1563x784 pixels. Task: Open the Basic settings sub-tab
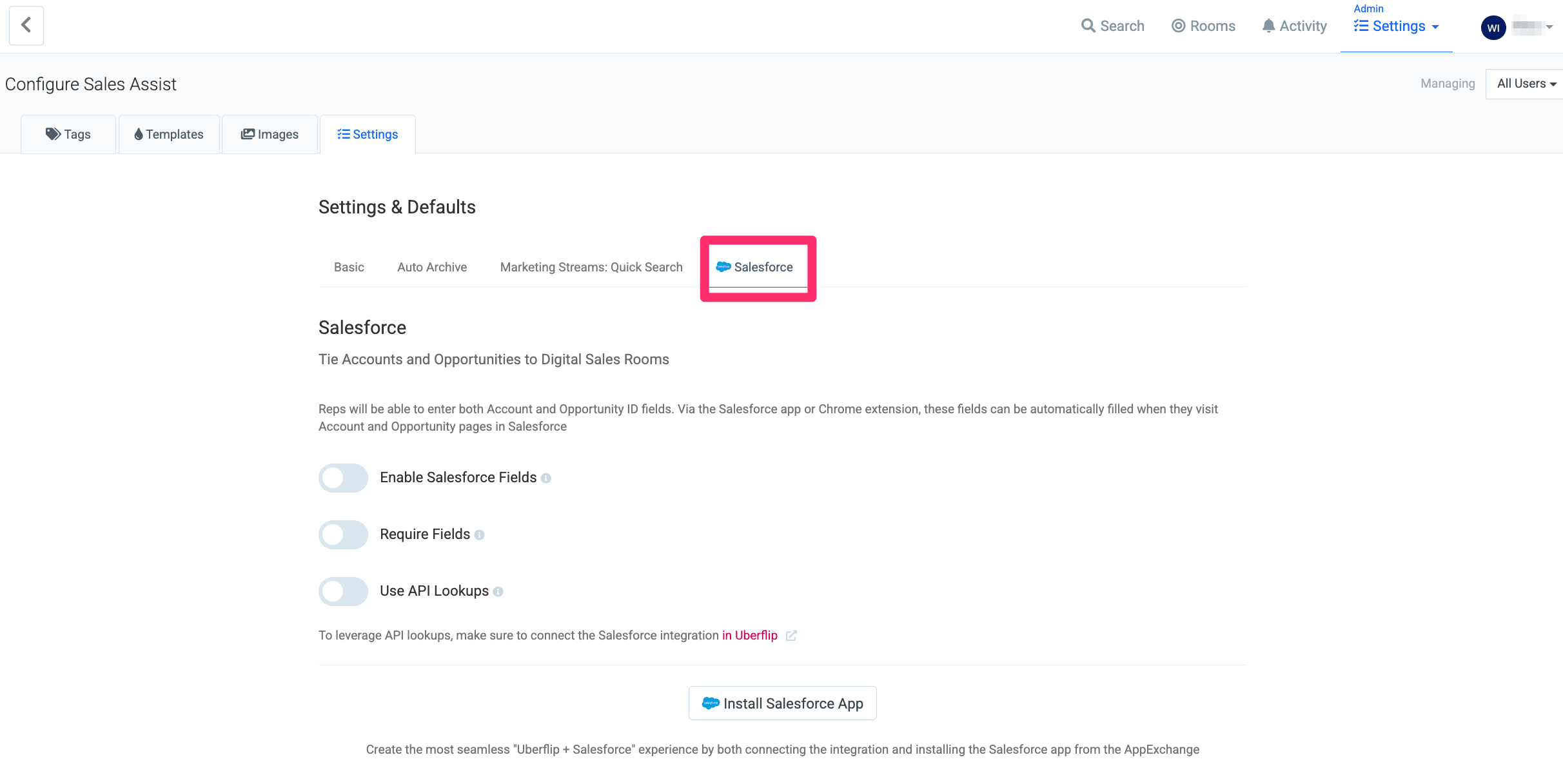click(x=349, y=267)
